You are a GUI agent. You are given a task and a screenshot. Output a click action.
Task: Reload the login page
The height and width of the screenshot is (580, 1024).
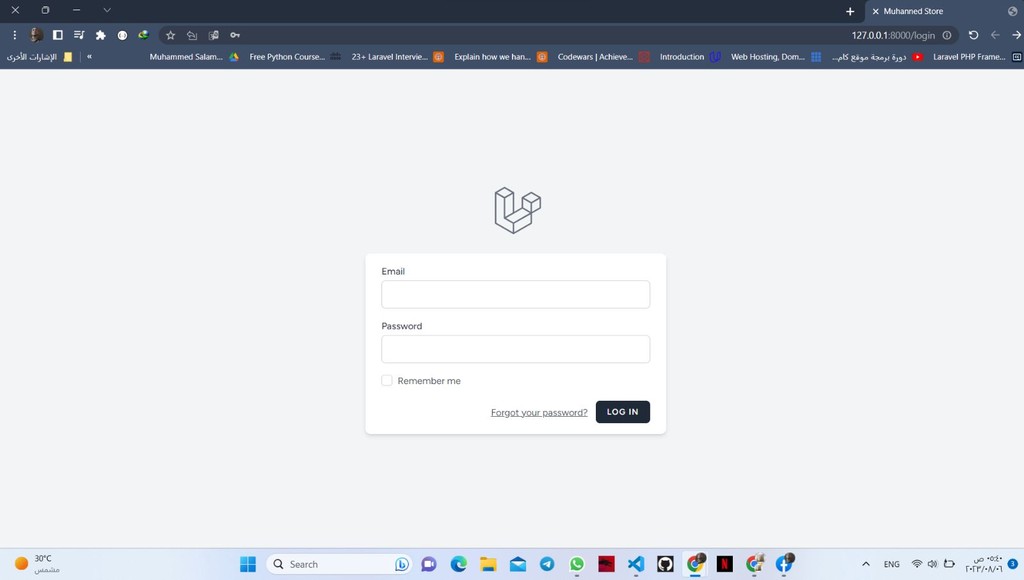pos(974,35)
